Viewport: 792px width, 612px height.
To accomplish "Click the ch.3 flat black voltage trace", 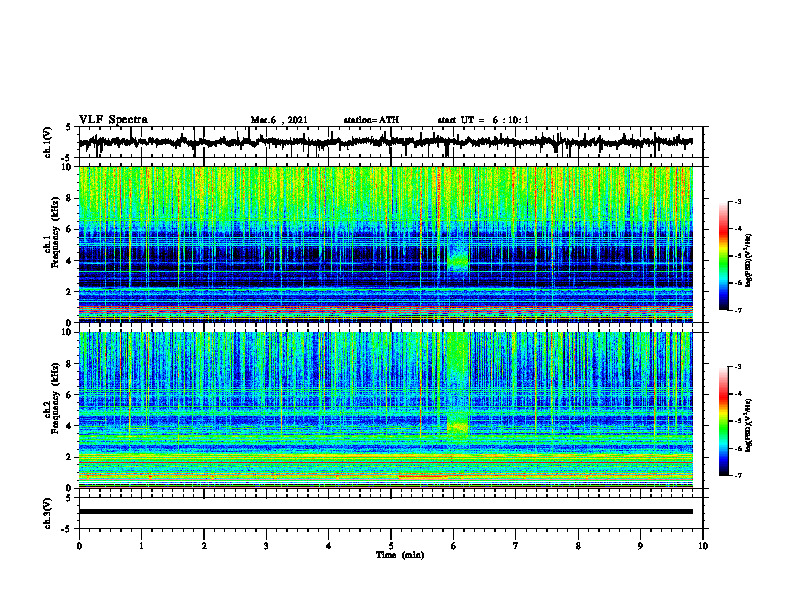I will click(385, 512).
